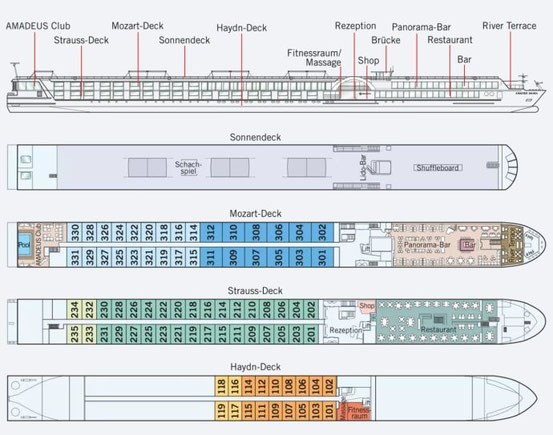Click the Lido-Bar on the Sonnendeck
The width and height of the screenshot is (553, 435).
(363, 168)
